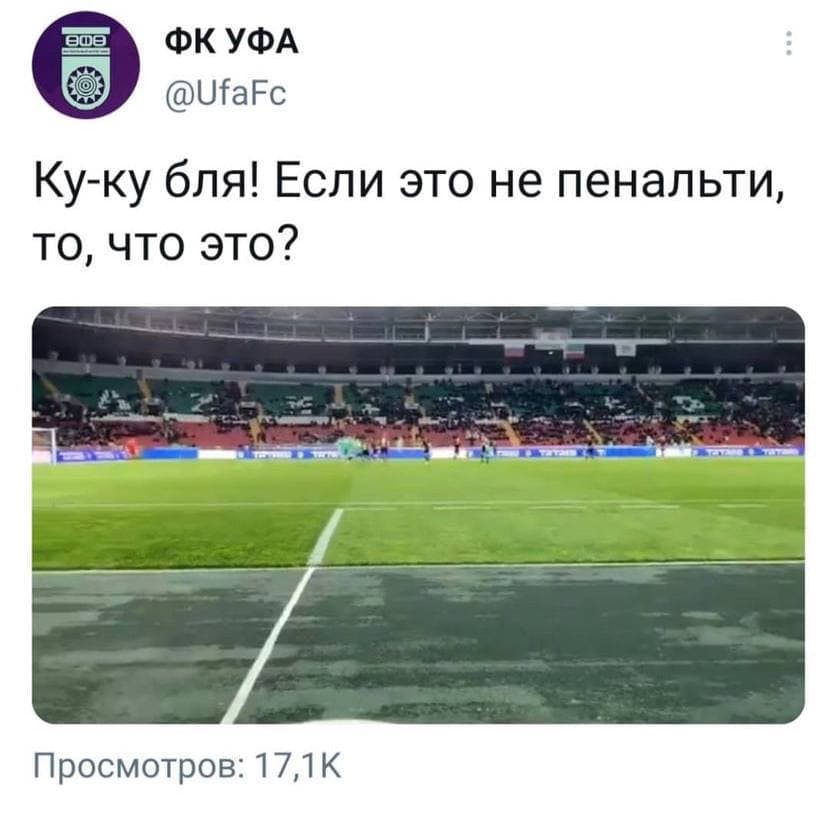Click the second line 'то, что это?'
Screen dimensions: 828x824
tap(165, 245)
